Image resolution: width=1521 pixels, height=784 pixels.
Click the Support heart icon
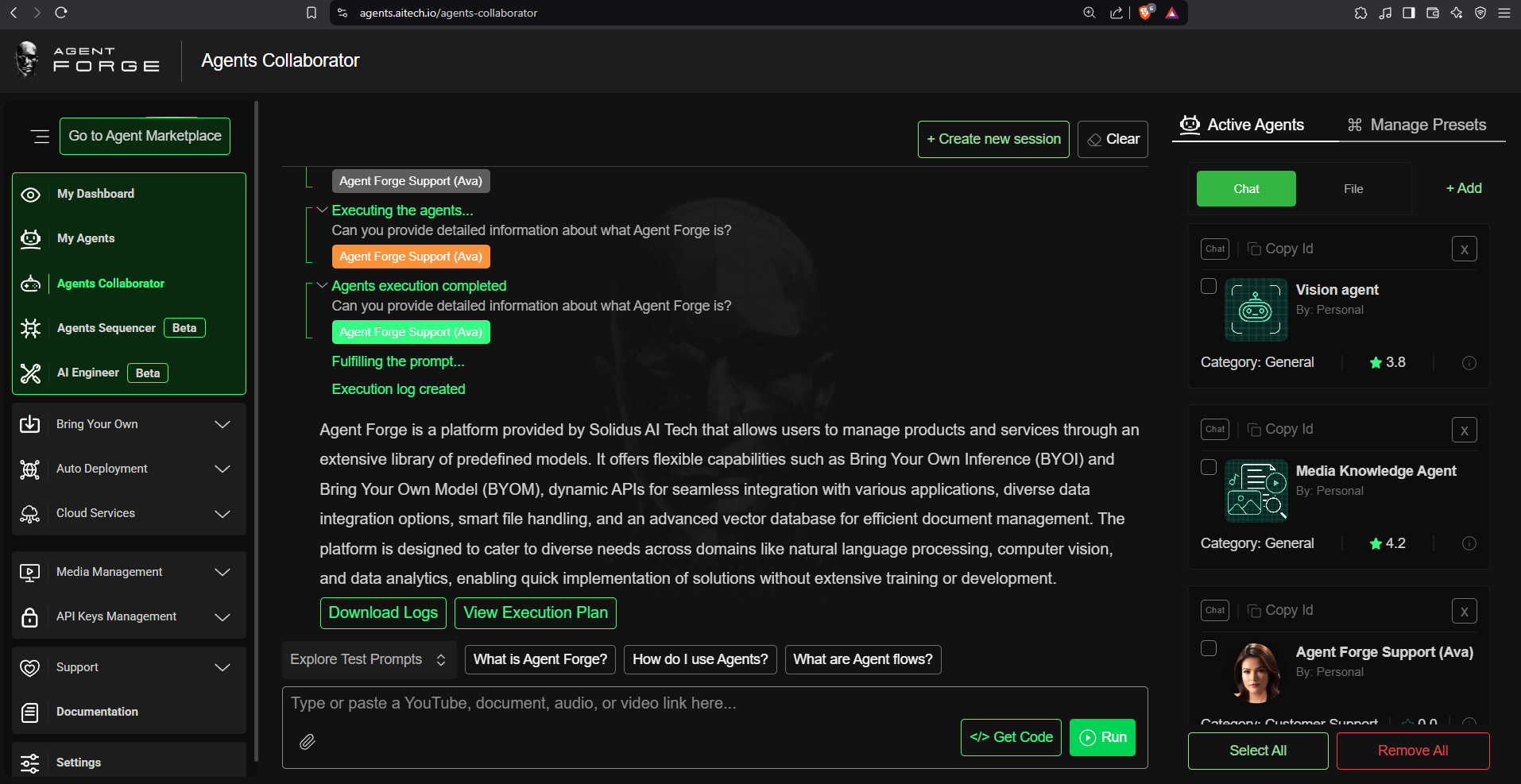pos(29,668)
